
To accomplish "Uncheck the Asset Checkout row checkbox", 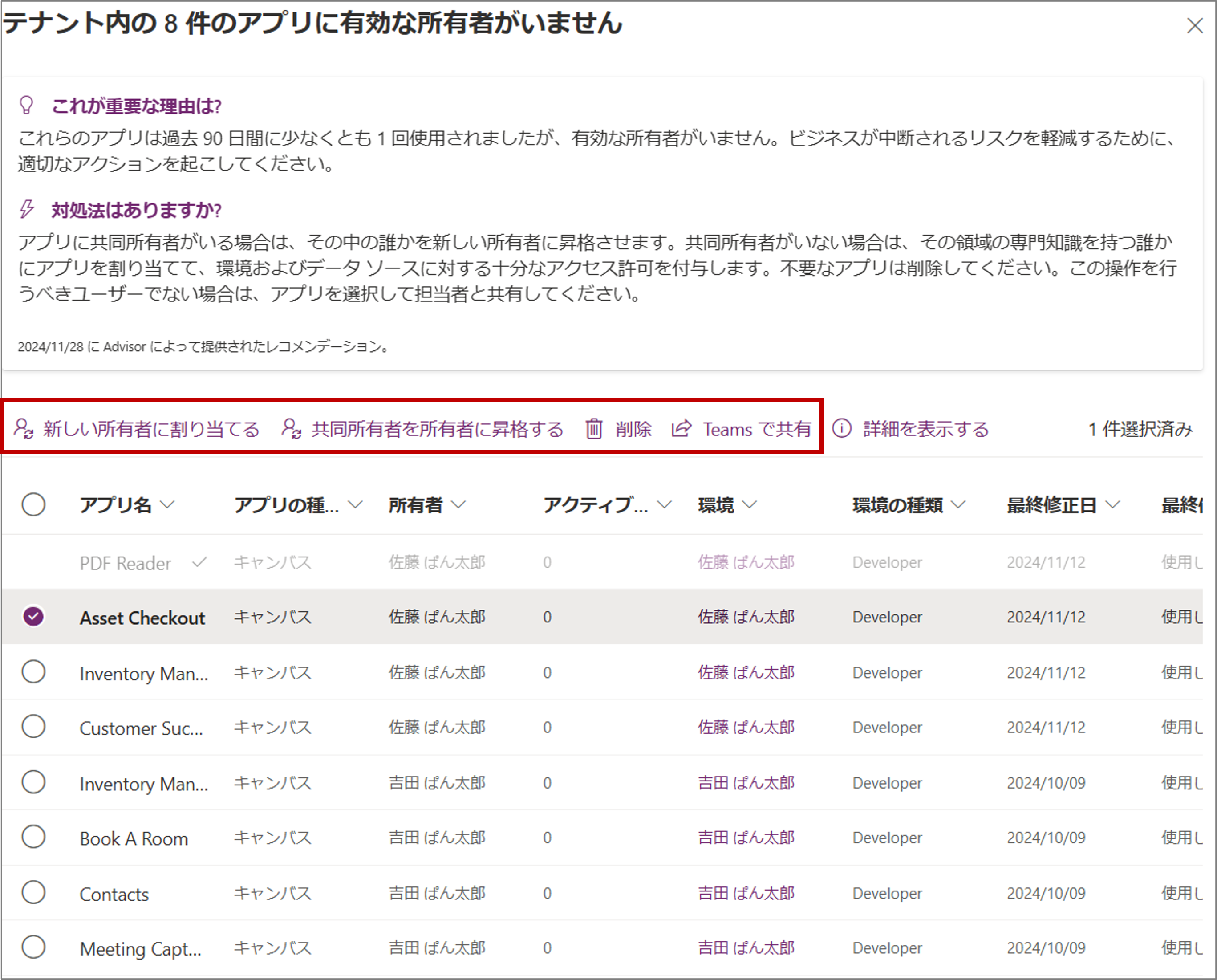I will [33, 616].
